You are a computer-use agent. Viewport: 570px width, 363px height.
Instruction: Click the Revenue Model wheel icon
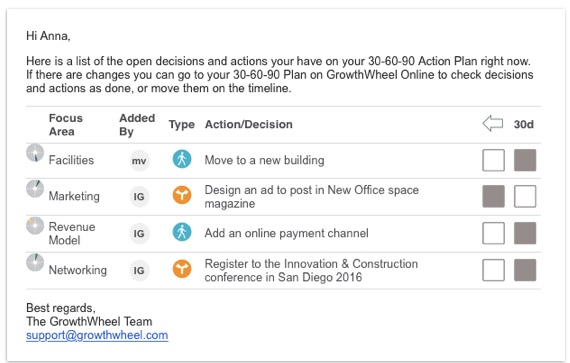tap(35, 226)
